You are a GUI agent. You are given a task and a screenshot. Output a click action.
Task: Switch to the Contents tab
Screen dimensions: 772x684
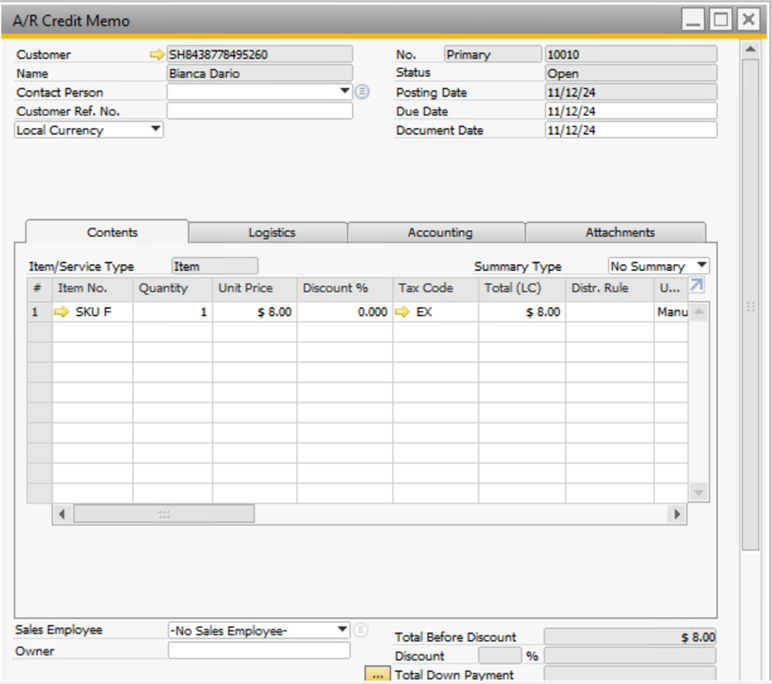[112, 232]
